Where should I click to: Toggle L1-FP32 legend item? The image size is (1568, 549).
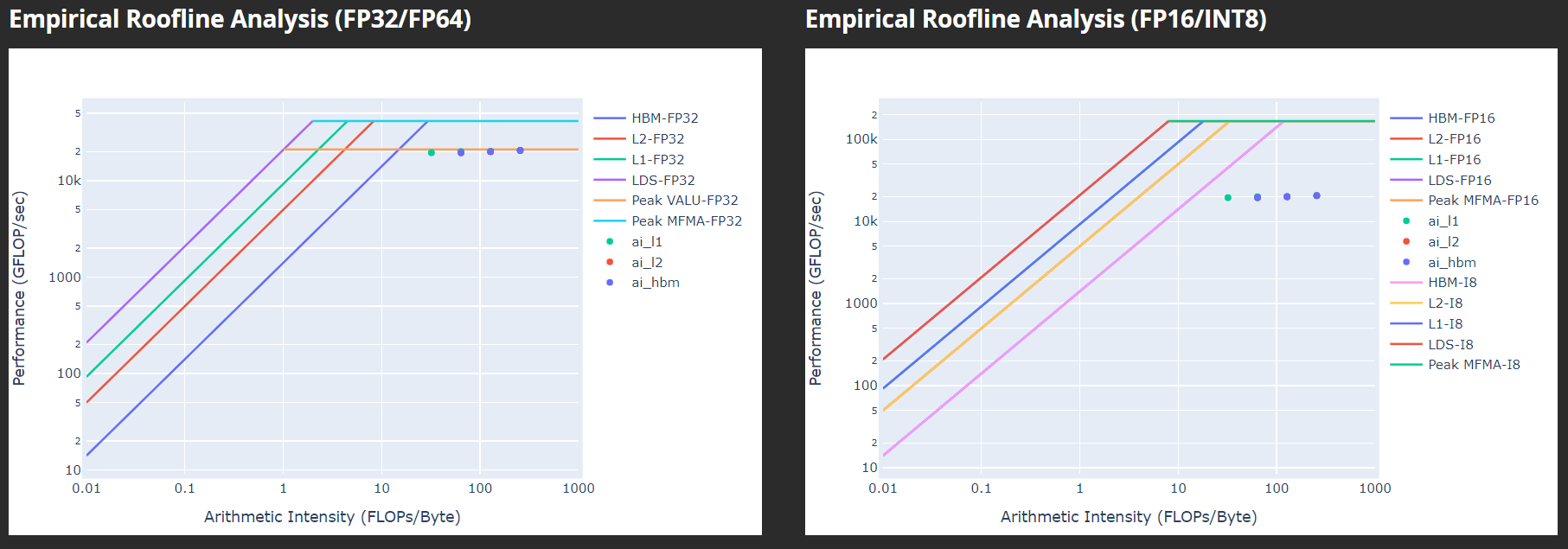657,160
